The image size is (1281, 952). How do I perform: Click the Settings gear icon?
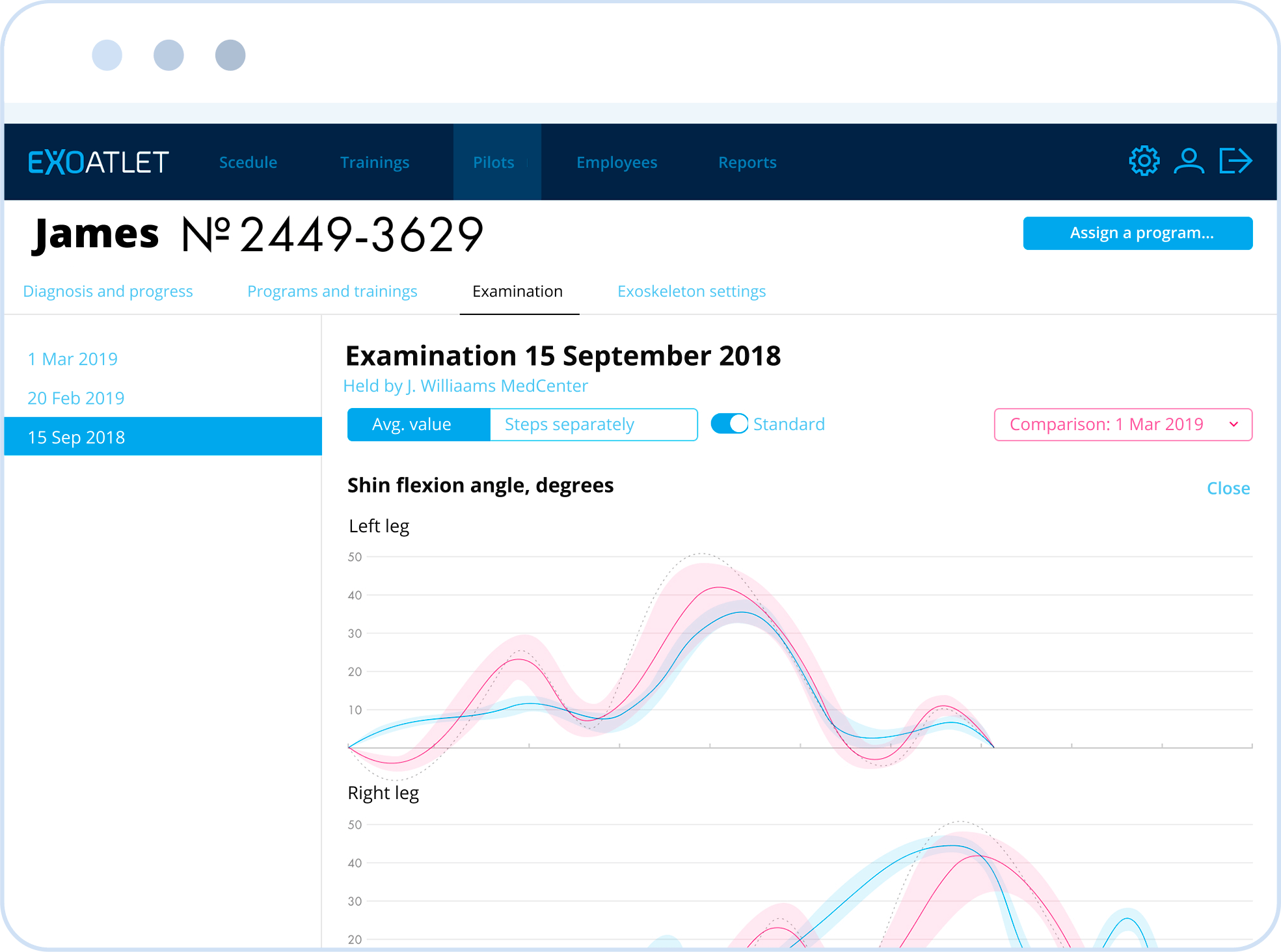[1143, 162]
